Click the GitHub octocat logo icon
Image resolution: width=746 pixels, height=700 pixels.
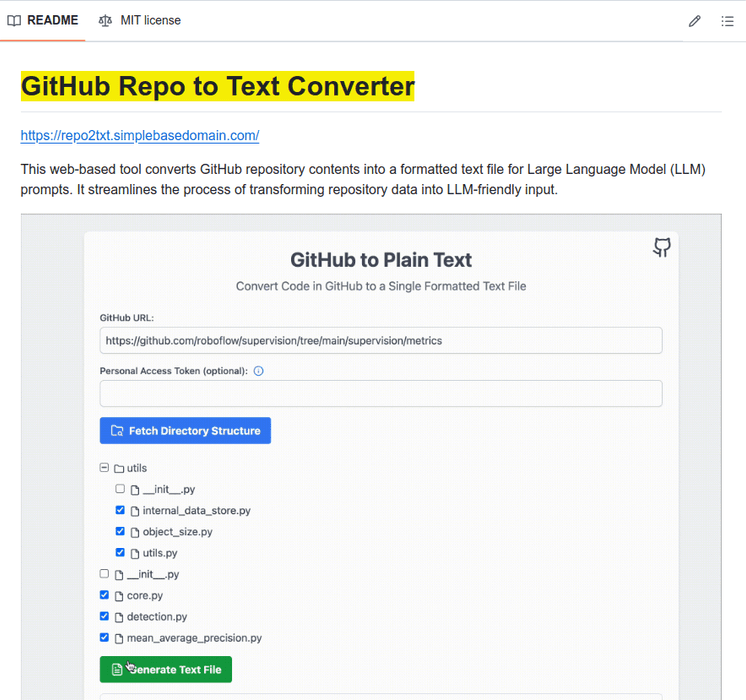pos(661,248)
